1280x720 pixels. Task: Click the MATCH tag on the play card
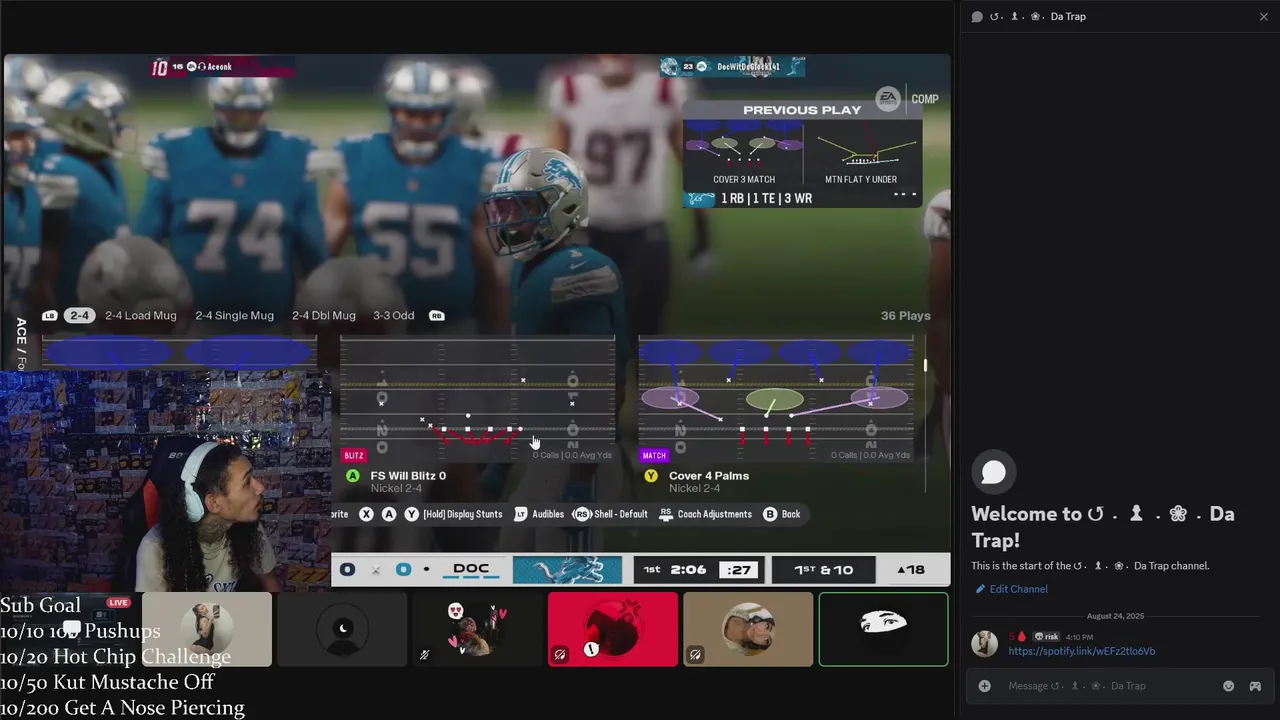click(x=654, y=455)
